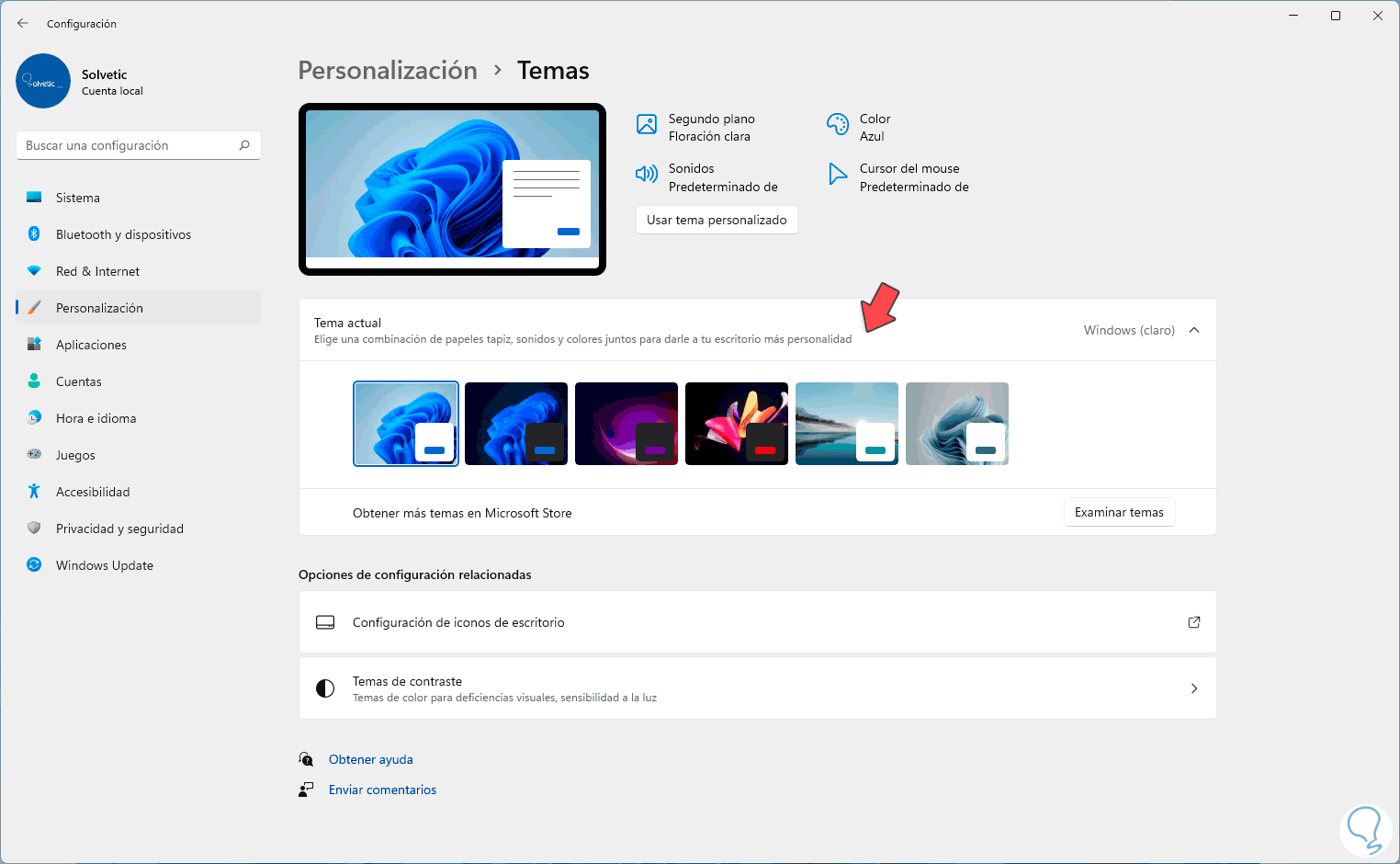Open Configuración de iconos de escritorio
This screenshot has height=864, width=1400.
coord(758,622)
